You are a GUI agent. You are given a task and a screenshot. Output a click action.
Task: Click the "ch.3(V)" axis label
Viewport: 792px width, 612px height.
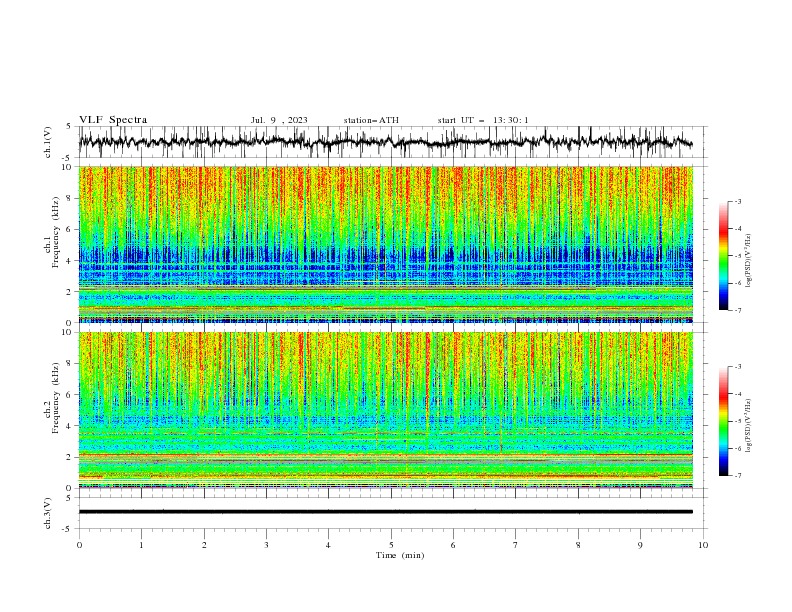[x=48, y=513]
